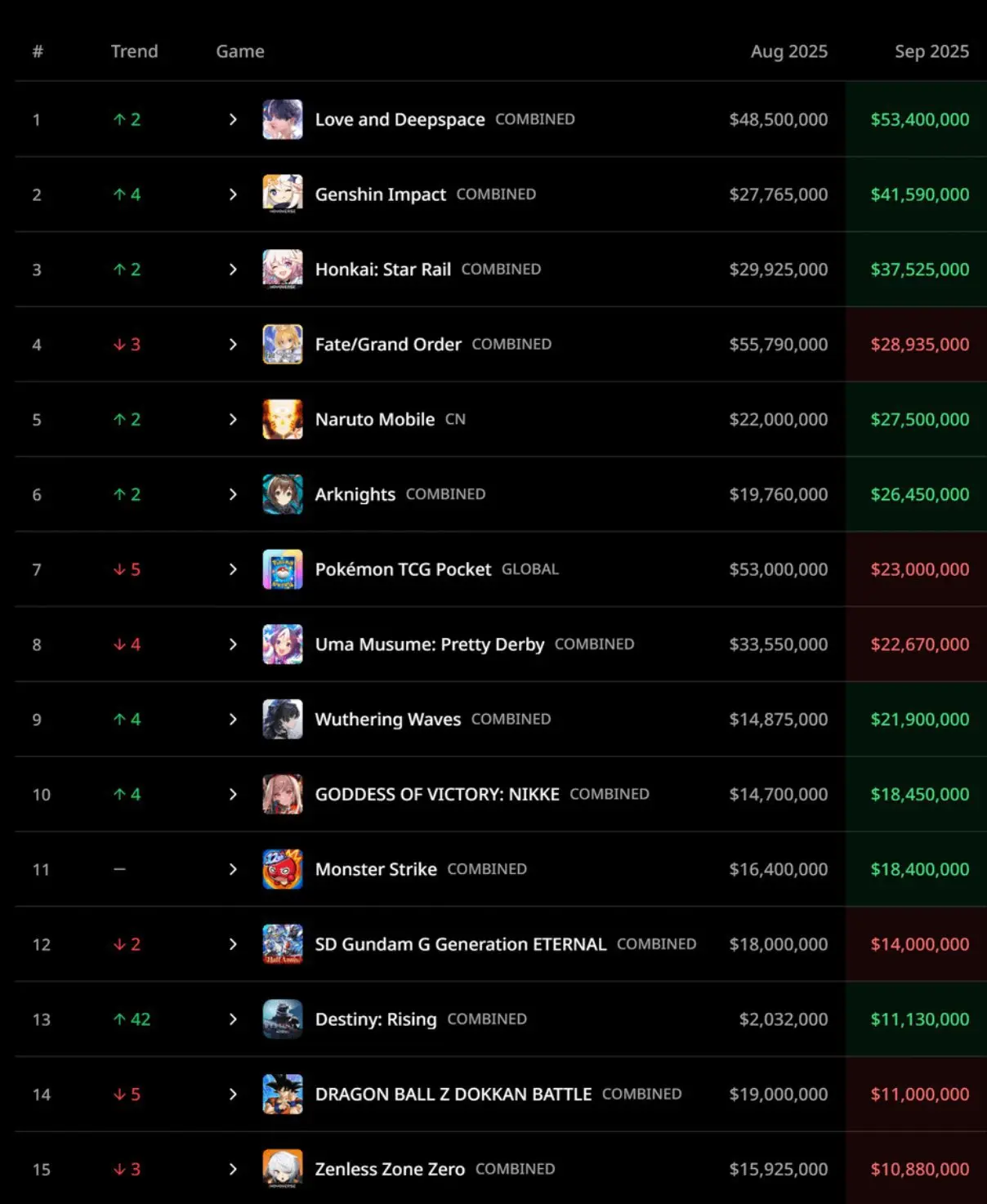Open the GODDESS OF VICTORY: NIKKE link

[437, 795]
